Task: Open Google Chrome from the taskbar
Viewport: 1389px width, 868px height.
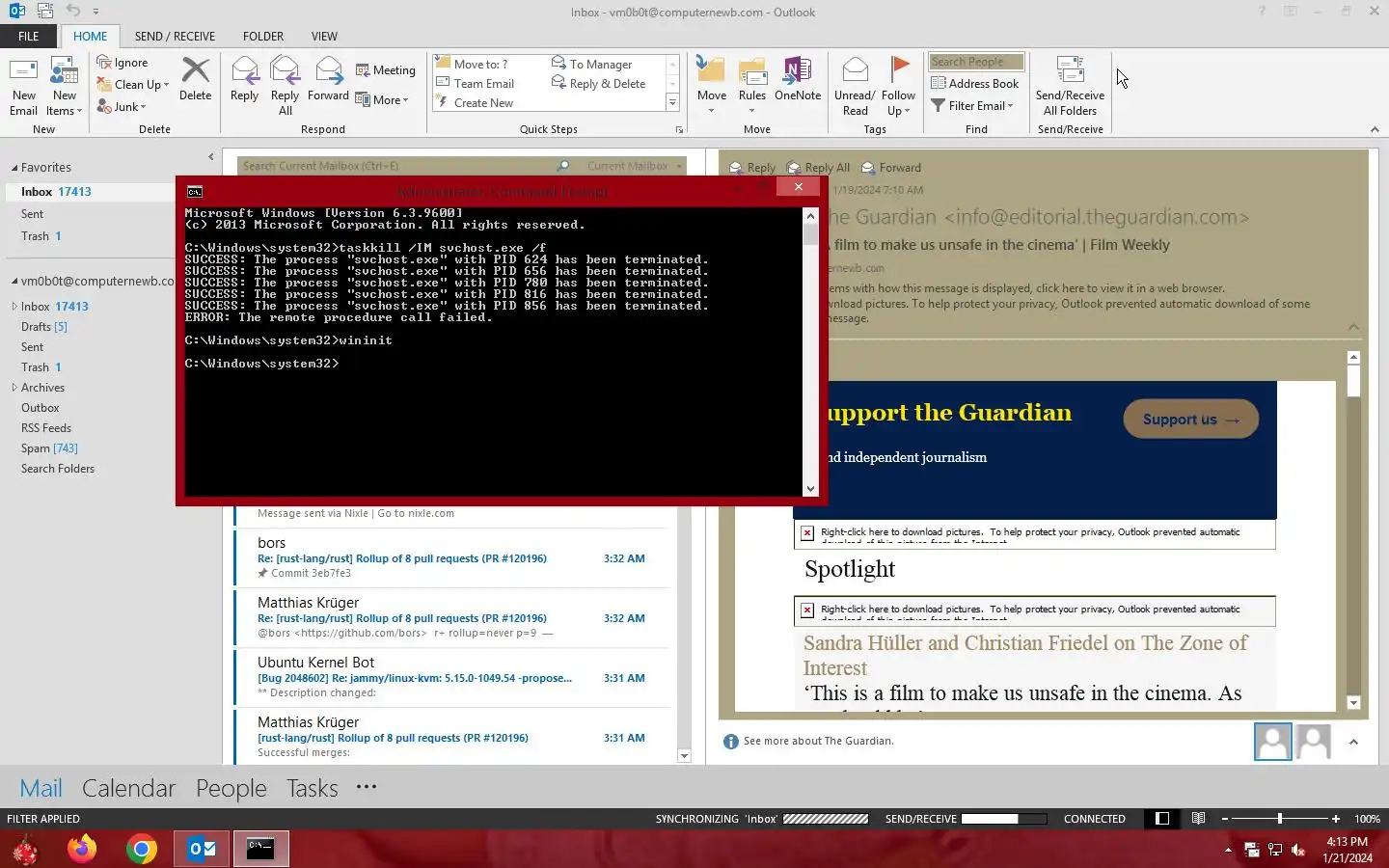Action: [x=142, y=849]
